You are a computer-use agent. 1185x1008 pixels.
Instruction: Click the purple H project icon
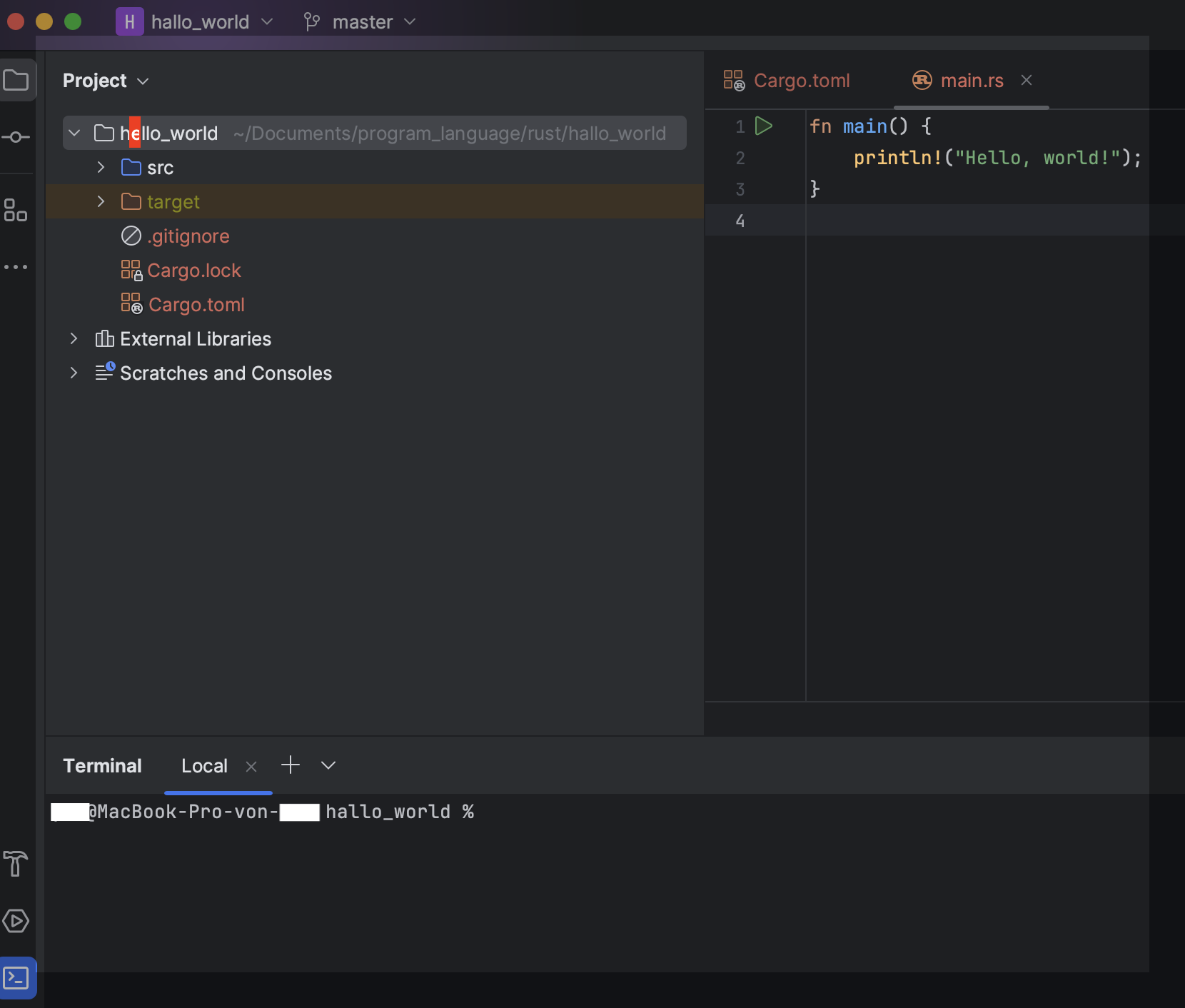[130, 22]
